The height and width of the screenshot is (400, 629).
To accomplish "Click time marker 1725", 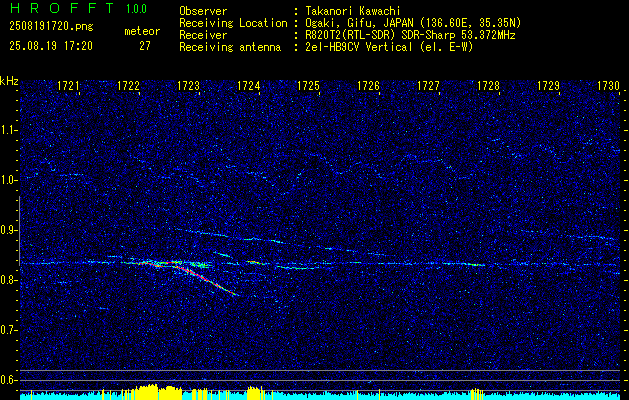I will [308, 86].
